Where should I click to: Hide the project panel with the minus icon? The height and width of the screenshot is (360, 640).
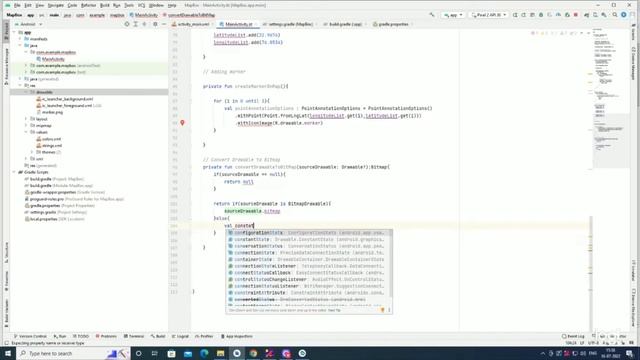(164, 24)
